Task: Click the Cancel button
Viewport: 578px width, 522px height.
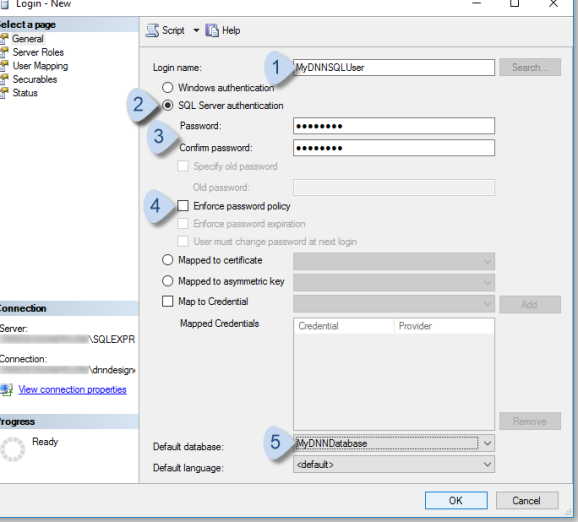Action: [527, 501]
